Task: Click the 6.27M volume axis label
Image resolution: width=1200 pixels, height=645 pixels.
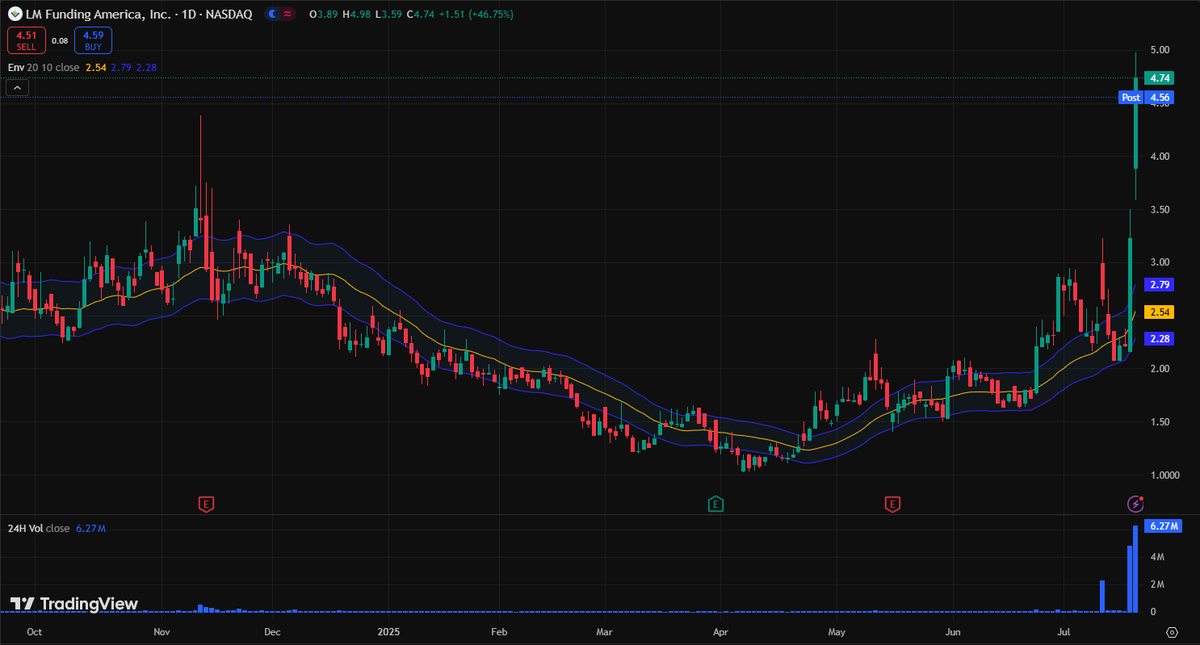Action: 1164,526
